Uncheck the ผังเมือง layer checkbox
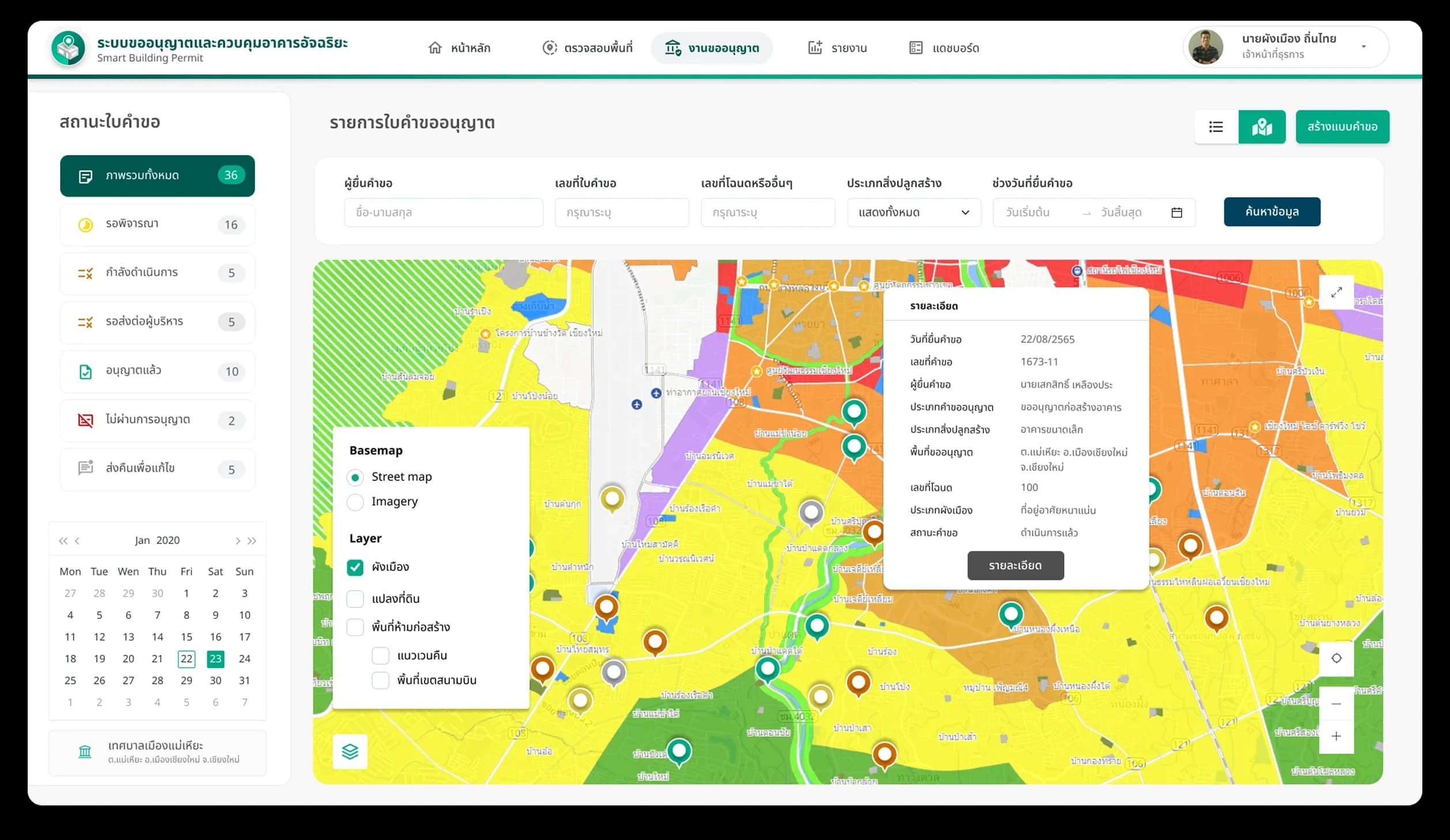 tap(355, 567)
